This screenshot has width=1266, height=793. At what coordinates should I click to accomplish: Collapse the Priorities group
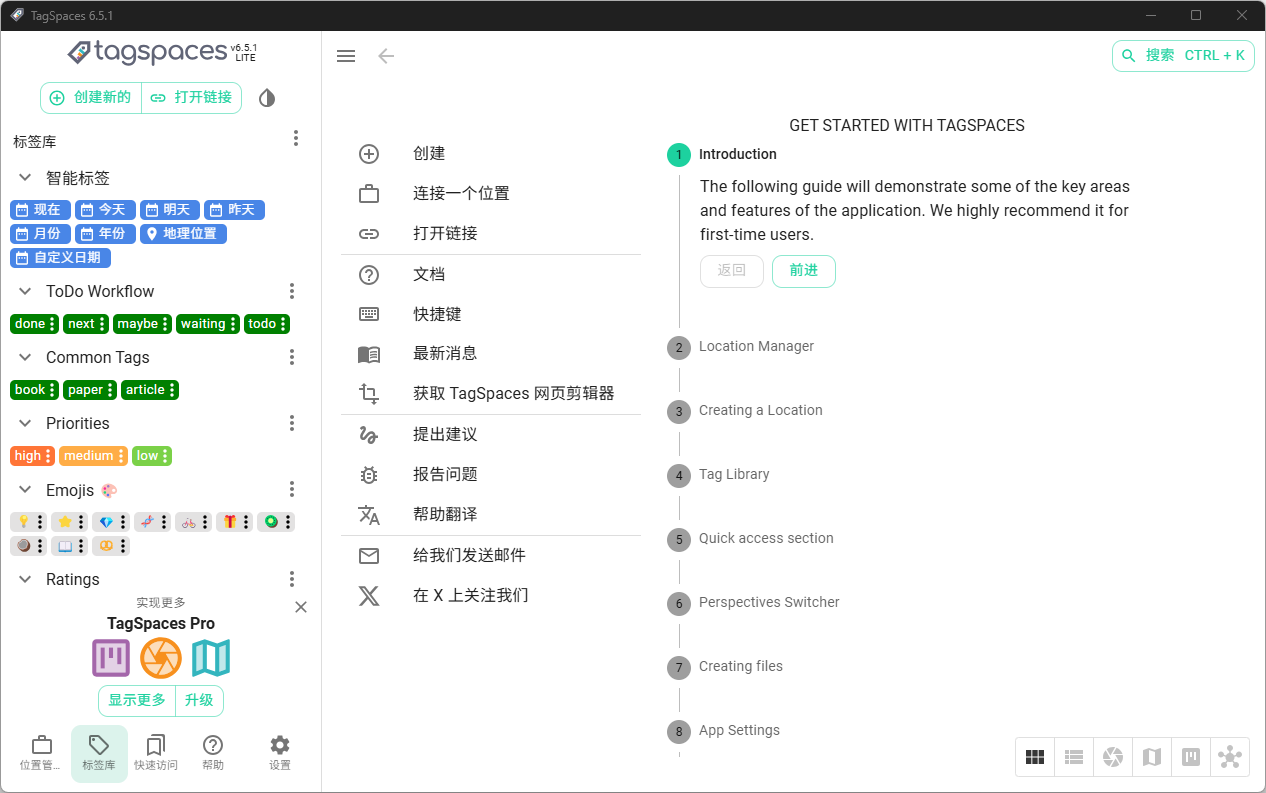(x=26, y=423)
